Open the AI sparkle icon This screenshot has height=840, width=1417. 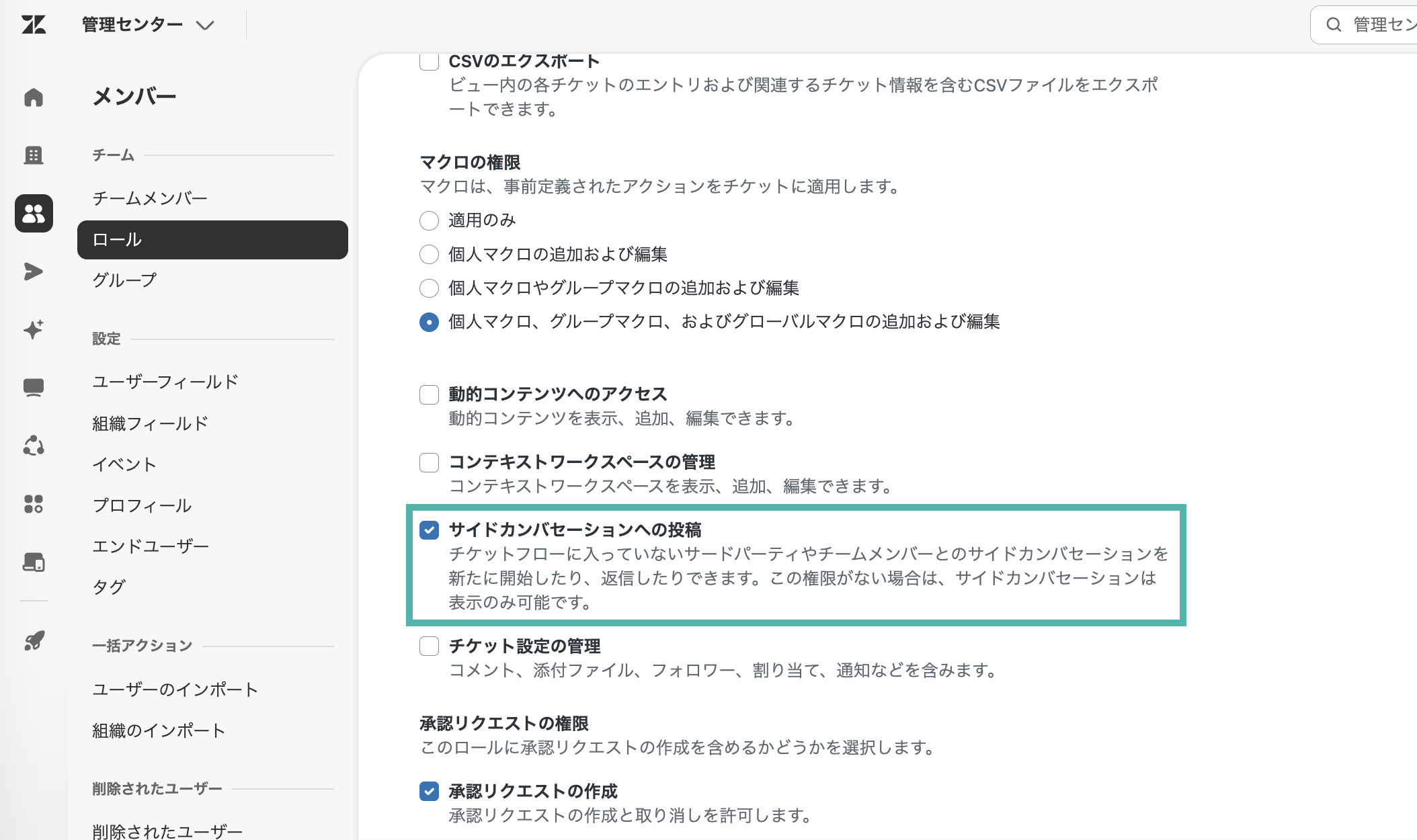click(x=34, y=329)
